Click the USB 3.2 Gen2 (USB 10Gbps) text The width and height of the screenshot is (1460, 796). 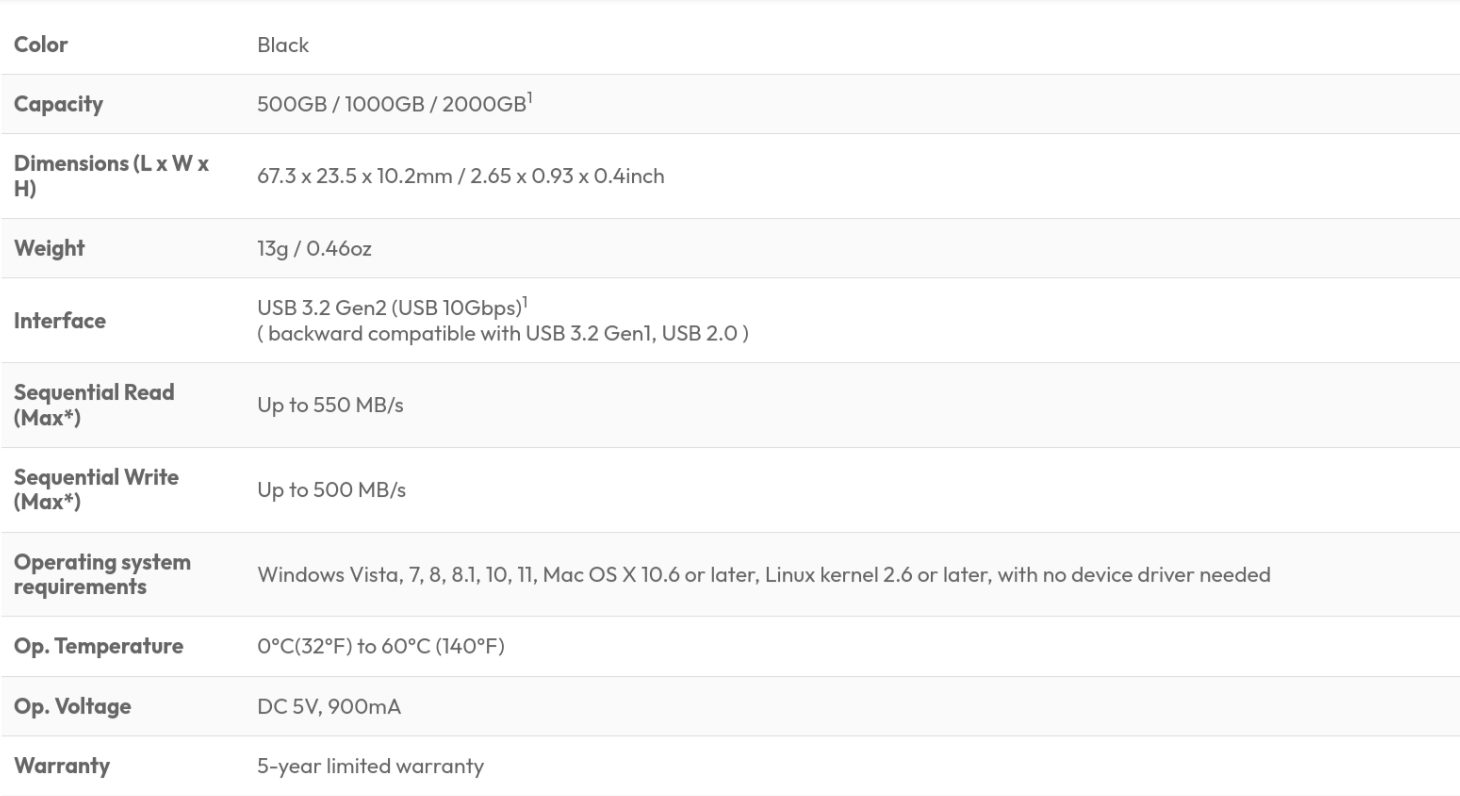click(389, 307)
